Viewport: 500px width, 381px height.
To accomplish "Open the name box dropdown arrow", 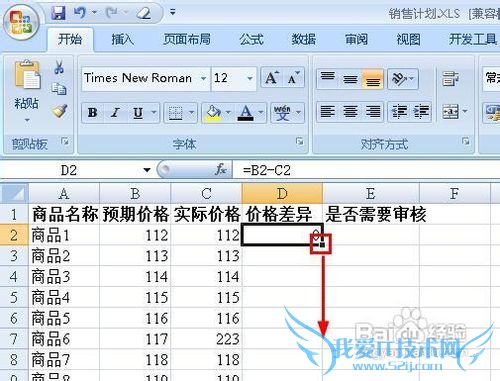I will pos(147,170).
